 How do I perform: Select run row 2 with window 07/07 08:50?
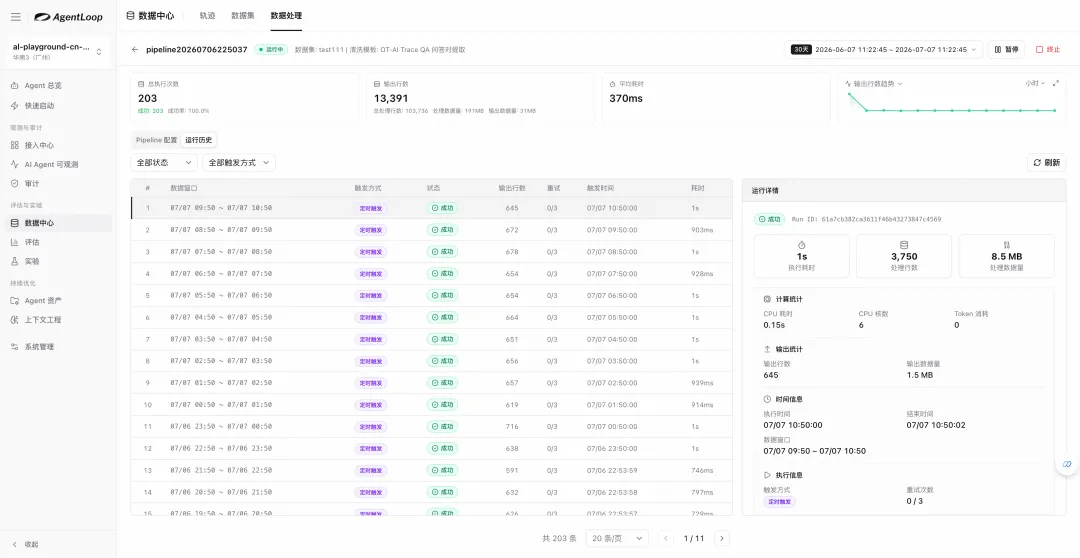coord(431,230)
